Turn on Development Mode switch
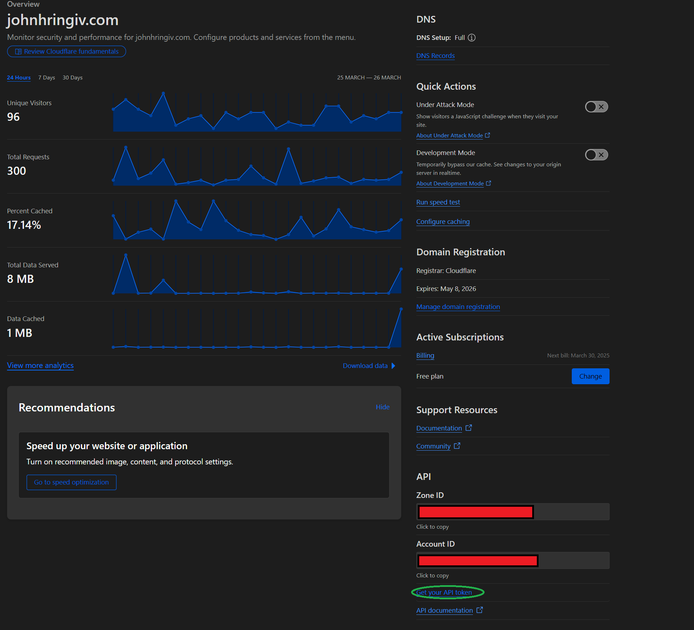Viewport: 694px width, 630px height. pyautogui.click(x=596, y=155)
